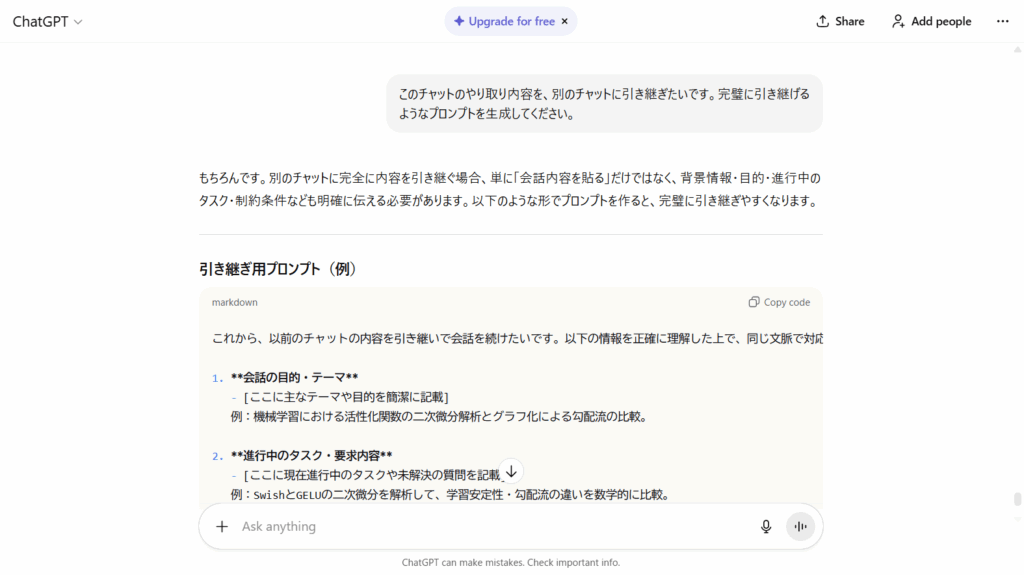Screen dimensions: 1024x575
Task: Click the Share icon in header
Action: 823,21
